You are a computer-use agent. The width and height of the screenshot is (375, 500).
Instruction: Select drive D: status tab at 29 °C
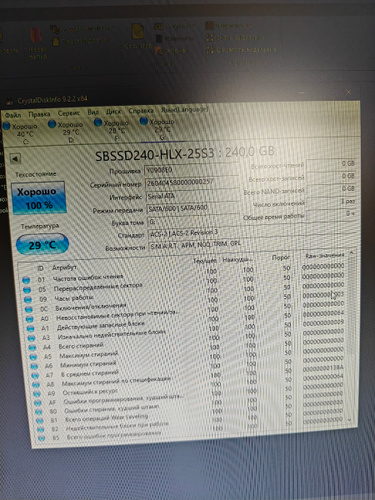(66, 132)
